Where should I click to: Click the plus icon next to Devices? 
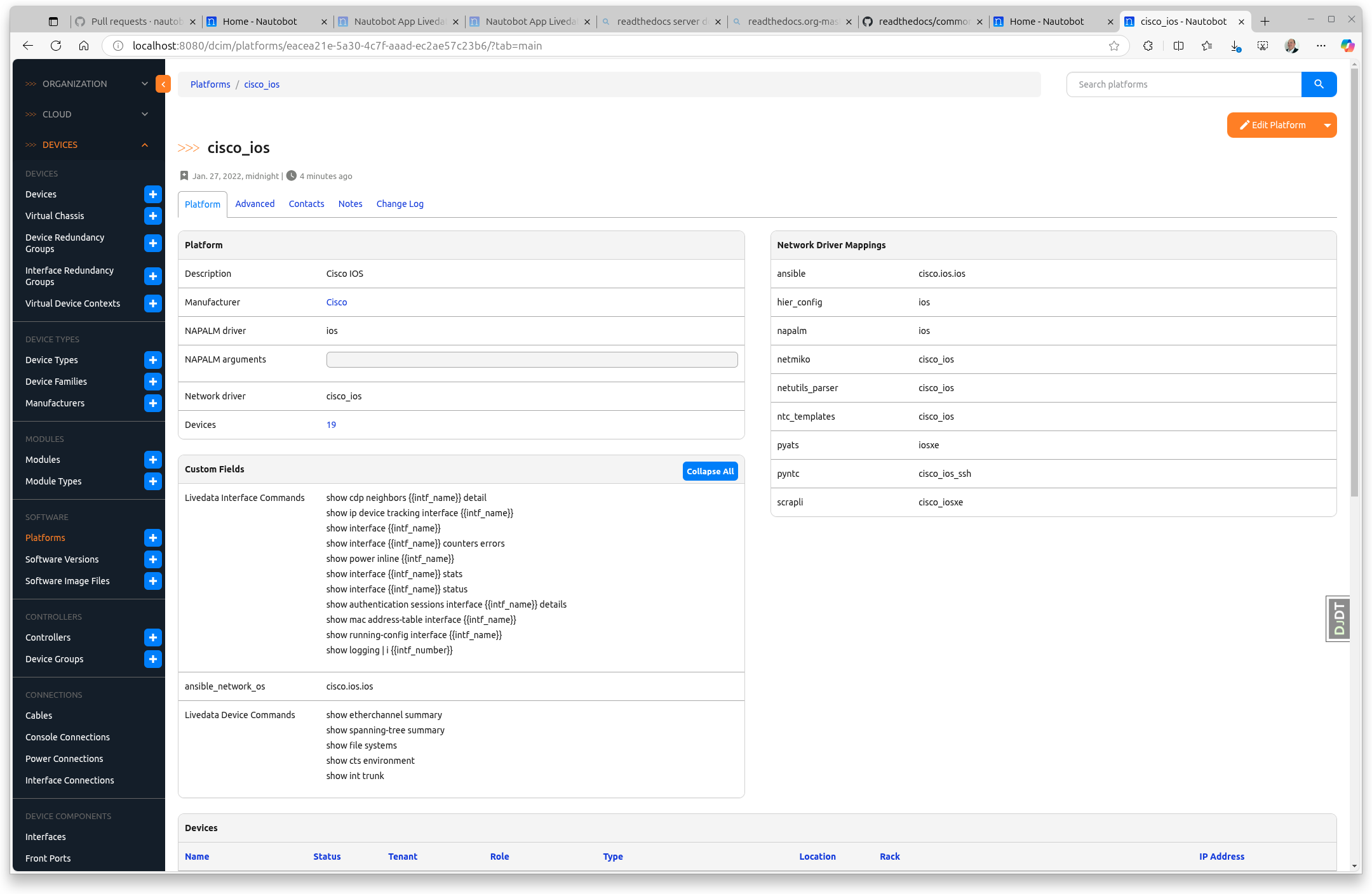tap(152, 194)
